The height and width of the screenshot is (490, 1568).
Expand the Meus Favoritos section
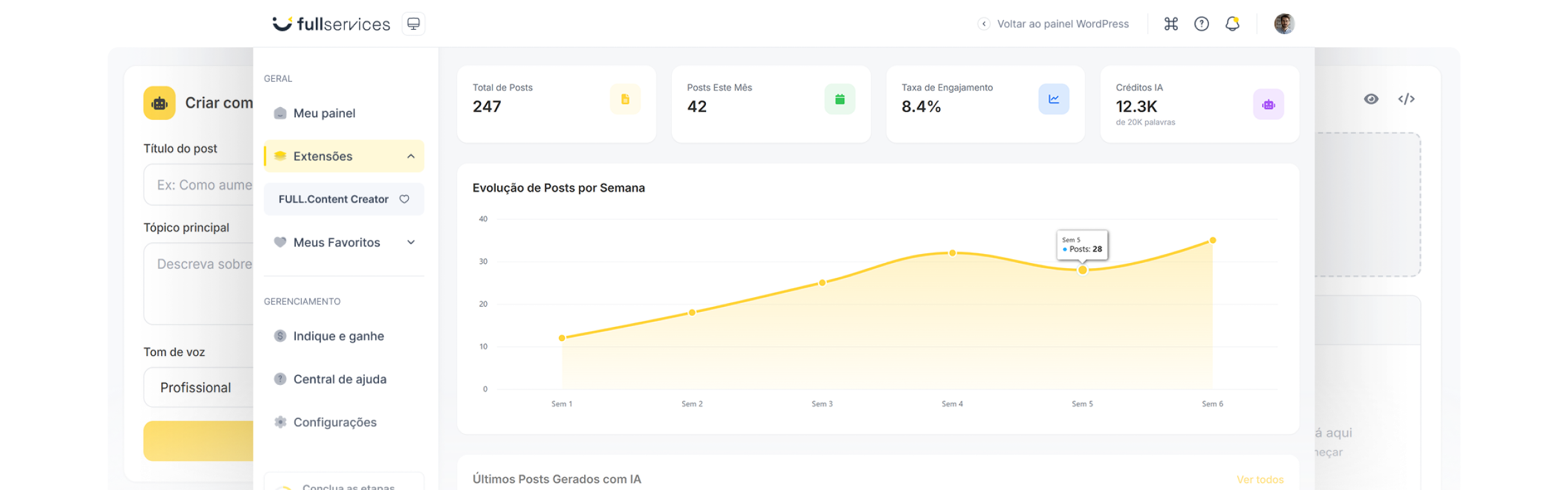411,242
